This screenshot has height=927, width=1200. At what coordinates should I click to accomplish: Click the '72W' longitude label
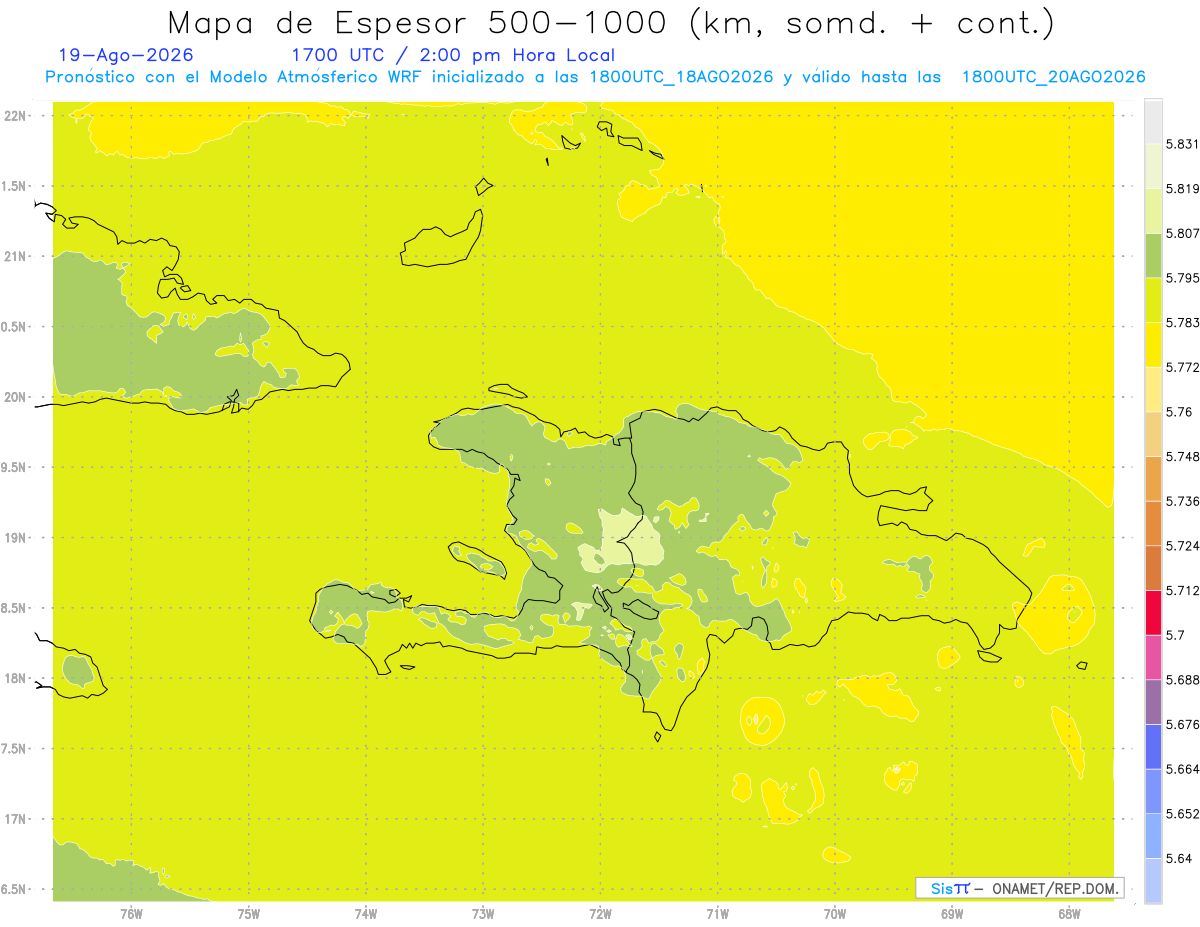point(601,913)
